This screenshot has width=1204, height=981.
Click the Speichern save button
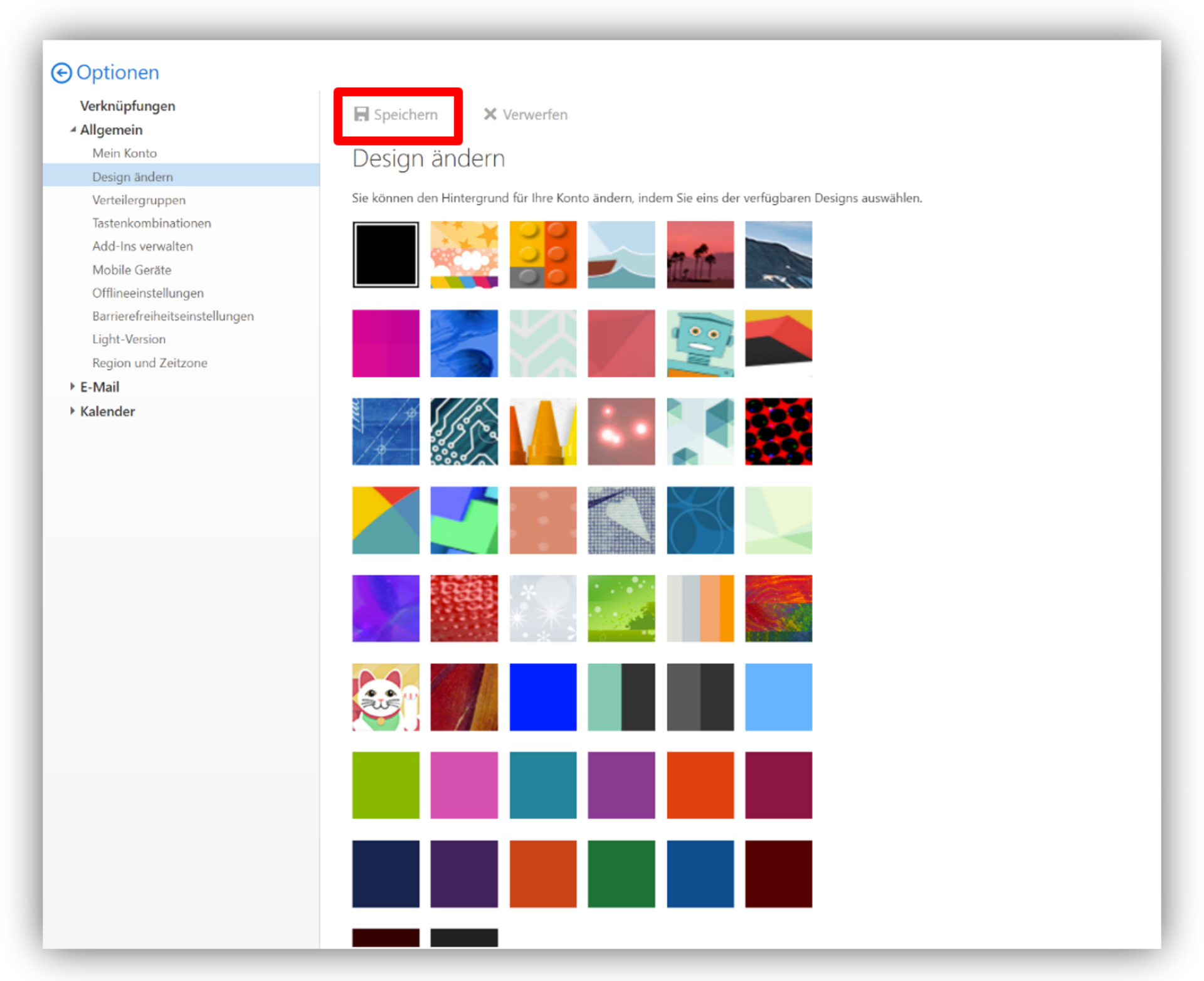click(396, 114)
